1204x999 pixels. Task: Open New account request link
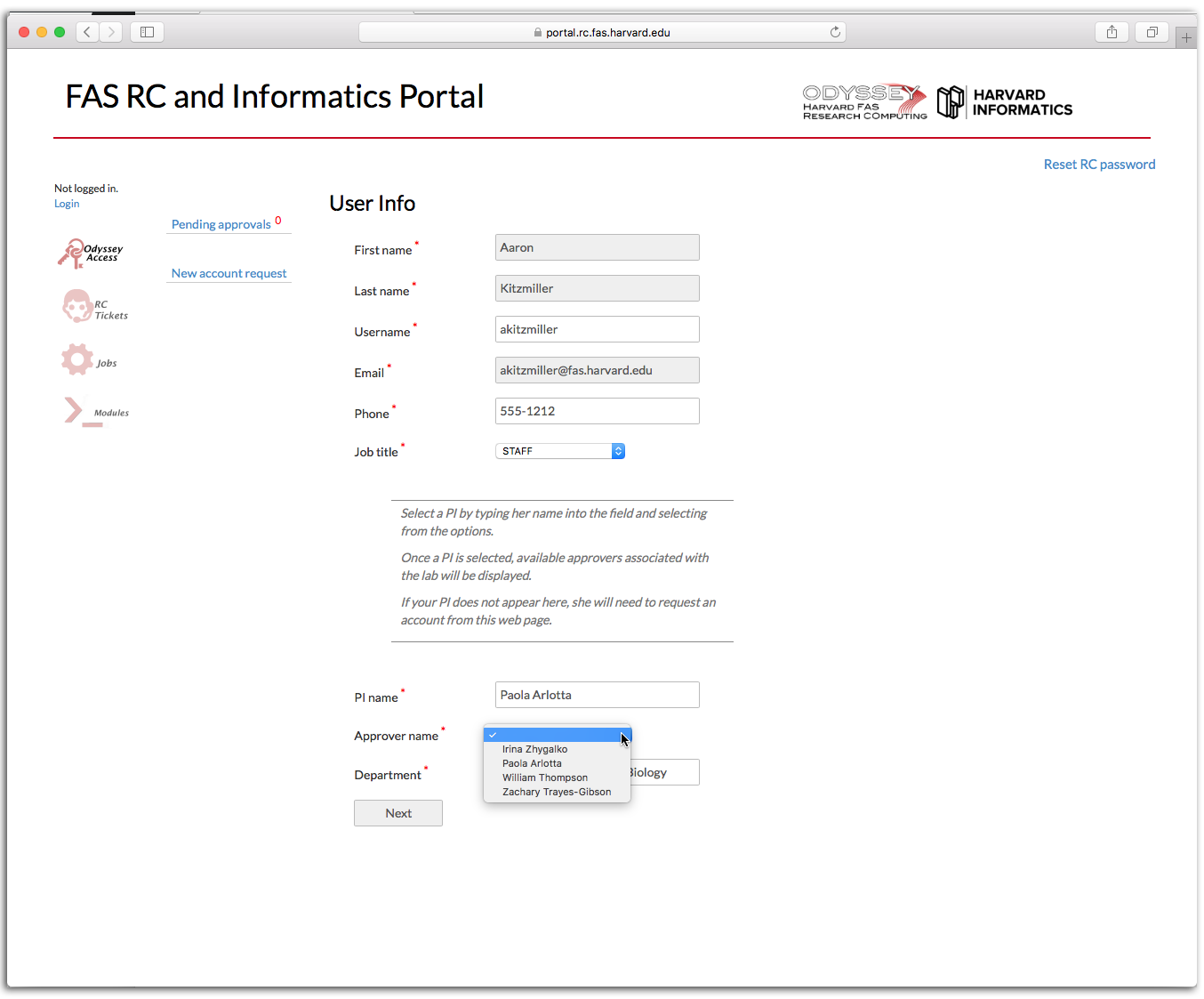pyautogui.click(x=229, y=273)
